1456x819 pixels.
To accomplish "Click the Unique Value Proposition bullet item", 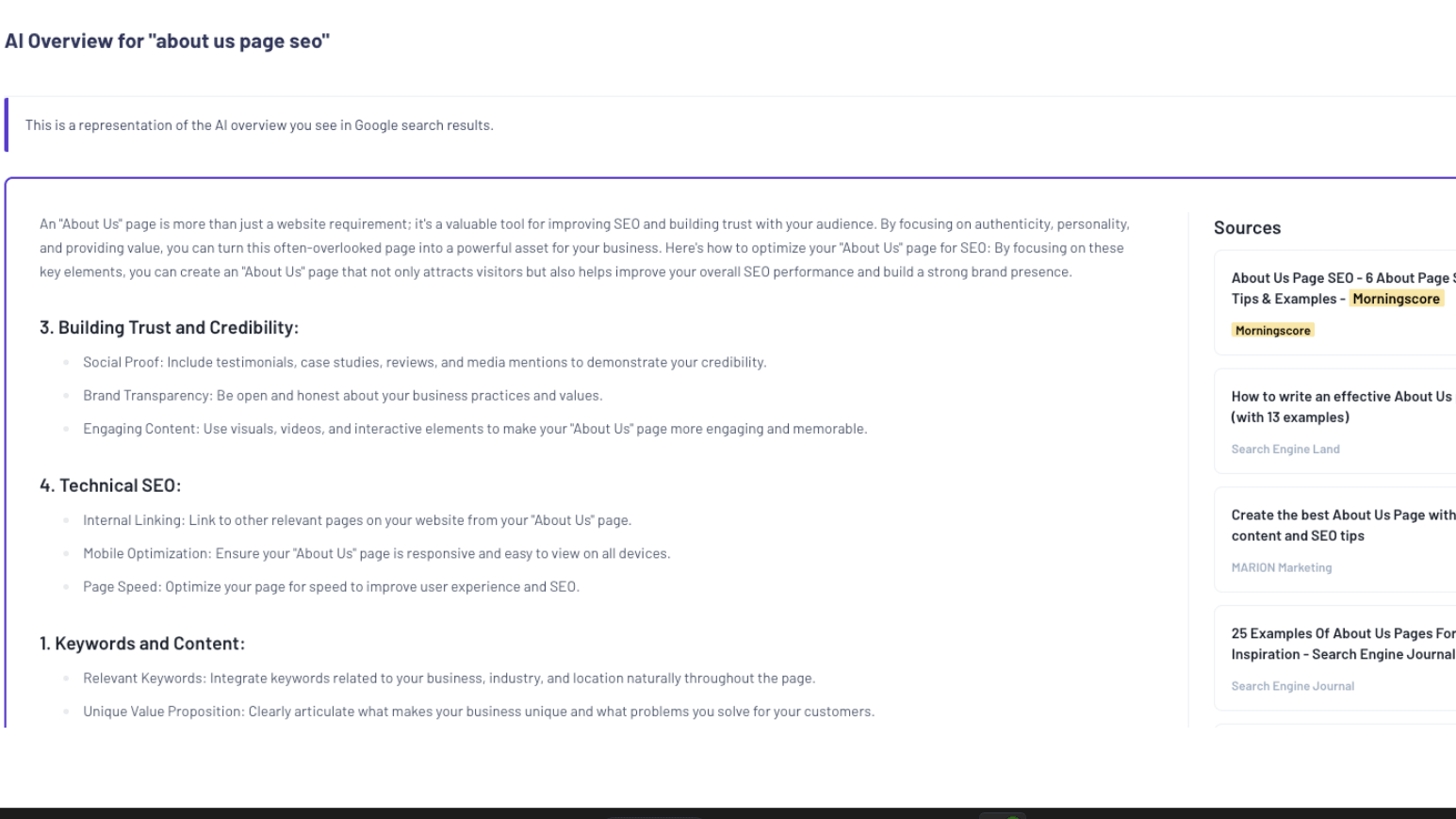I will tap(479, 711).
